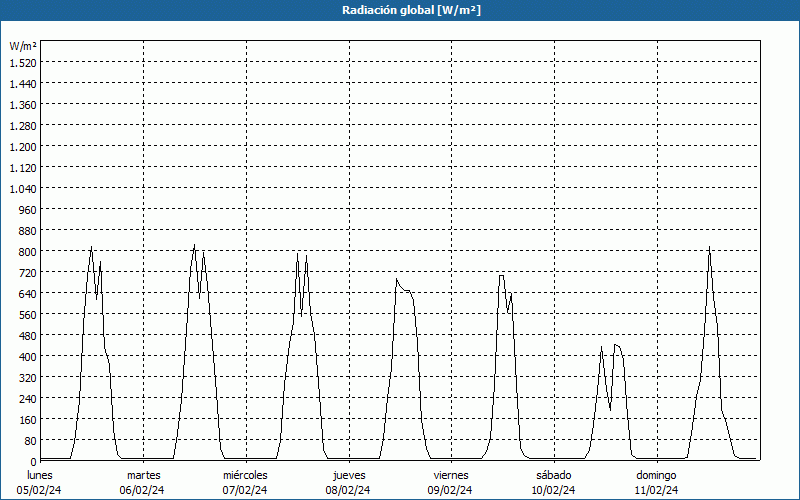Image resolution: width=800 pixels, height=500 pixels.
Task: Click the 'lunes' day label
Action: (40, 476)
